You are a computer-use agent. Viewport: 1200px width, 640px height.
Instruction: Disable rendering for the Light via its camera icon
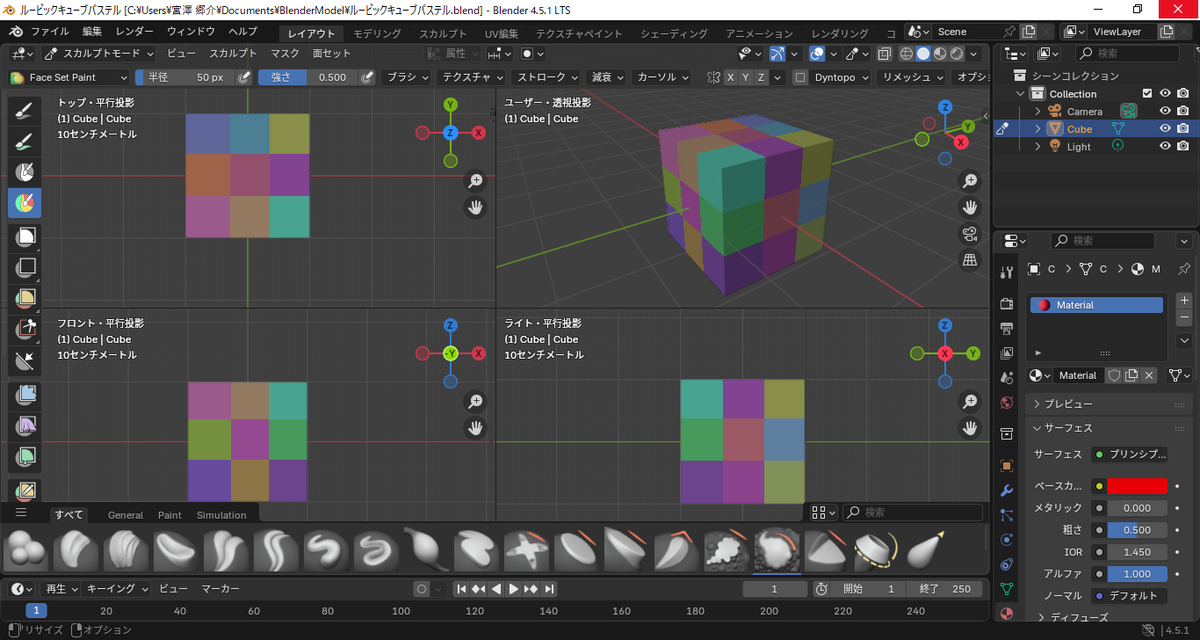pyautogui.click(x=1183, y=146)
